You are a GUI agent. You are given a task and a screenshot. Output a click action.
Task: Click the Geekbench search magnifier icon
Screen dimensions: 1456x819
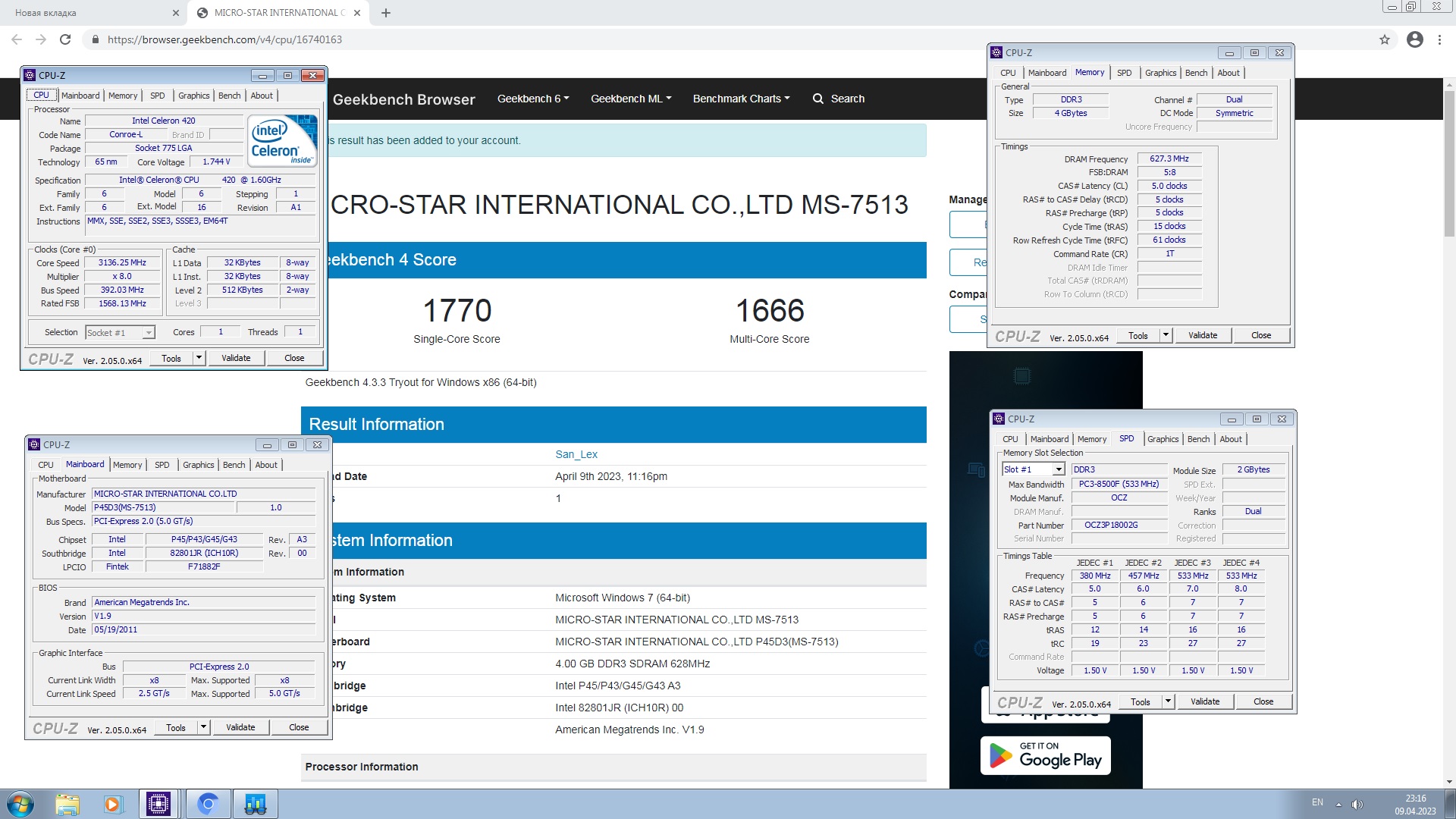(818, 99)
